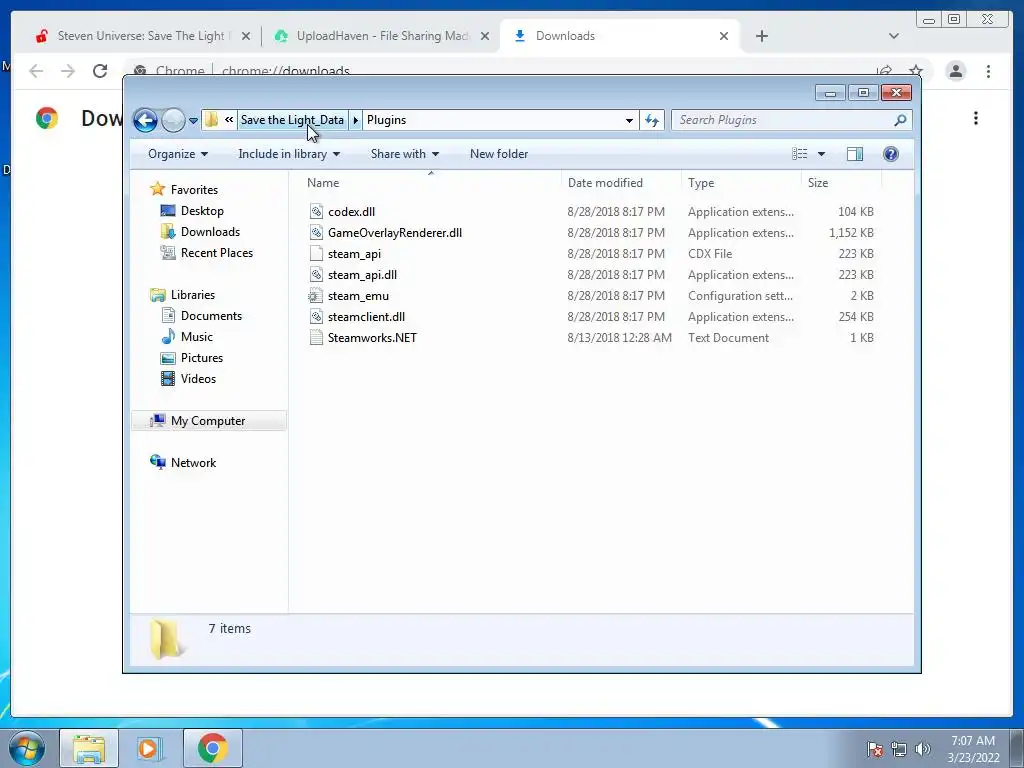Image resolution: width=1024 pixels, height=768 pixels.
Task: Open Recent Places in Favorites
Action: click(x=216, y=253)
